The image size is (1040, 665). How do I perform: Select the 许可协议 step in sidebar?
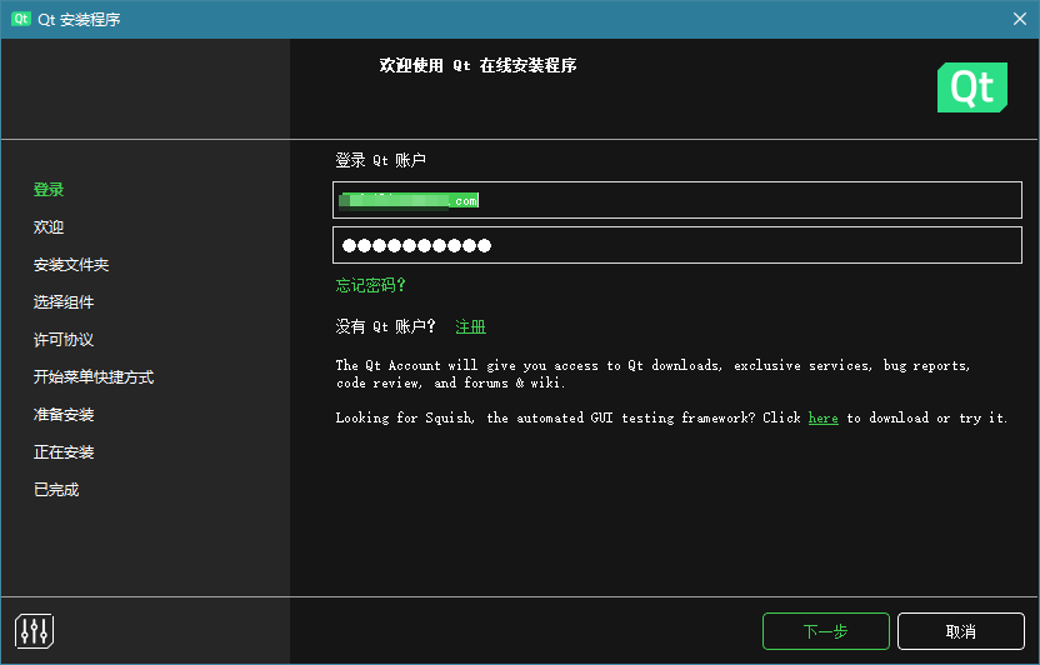pyautogui.click(x=64, y=339)
